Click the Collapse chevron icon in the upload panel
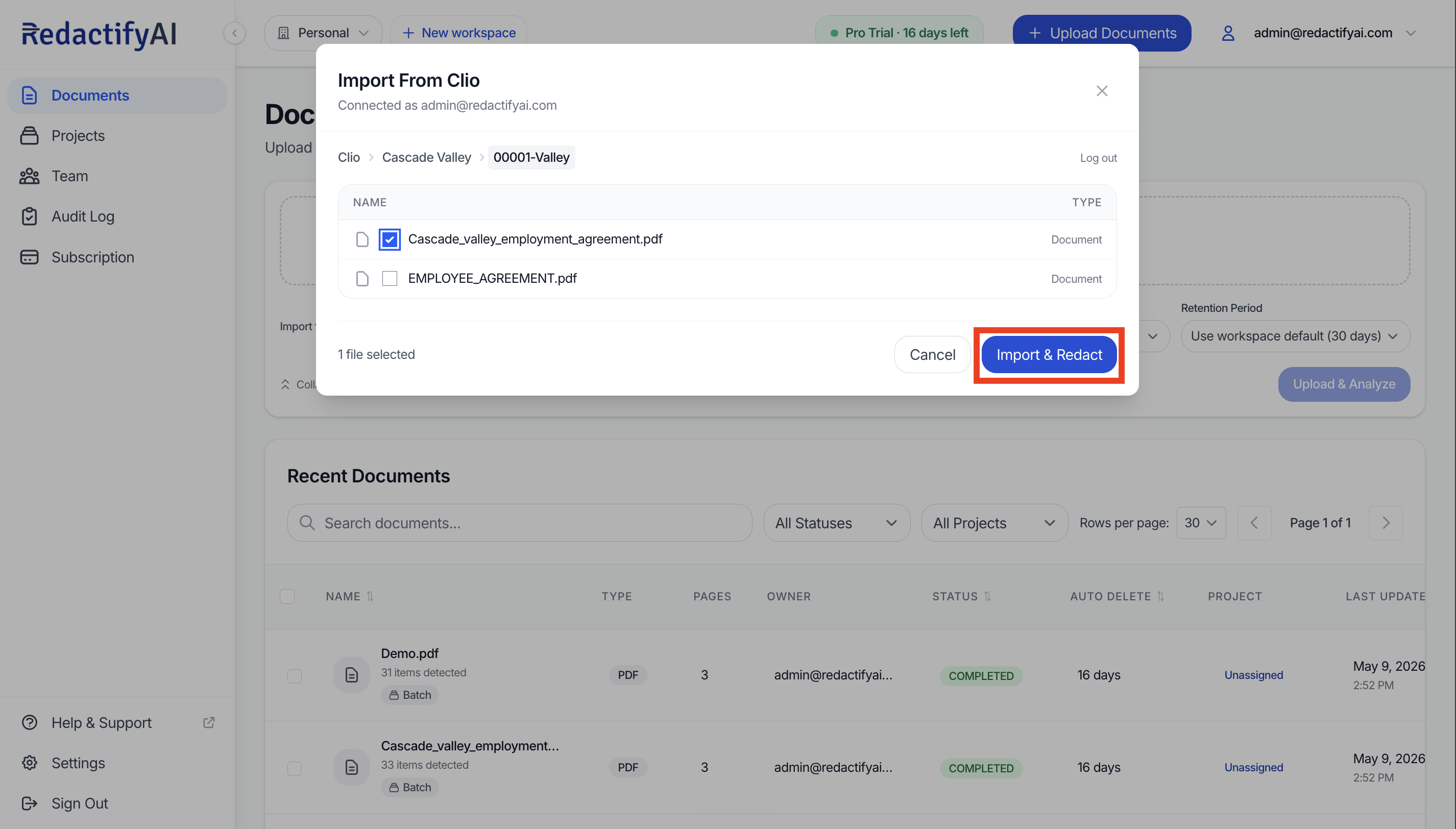Screen dimensions: 1456x829 pyautogui.click(x=285, y=384)
